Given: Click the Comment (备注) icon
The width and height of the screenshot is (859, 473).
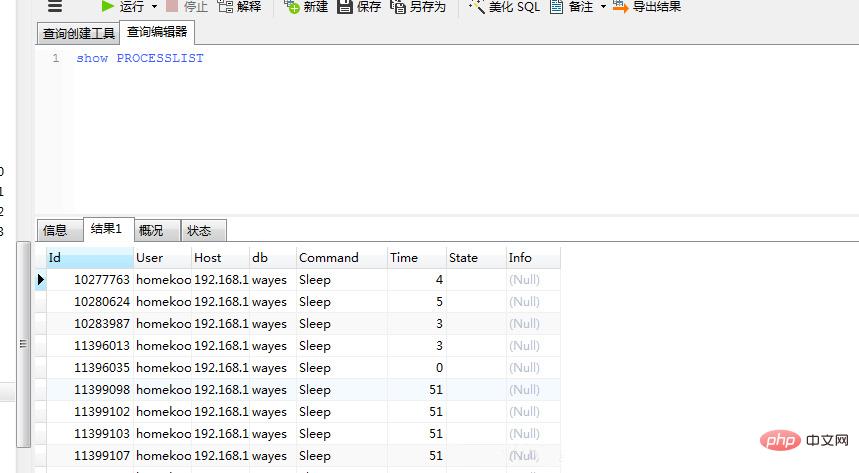Looking at the screenshot, I should pyautogui.click(x=557, y=7).
